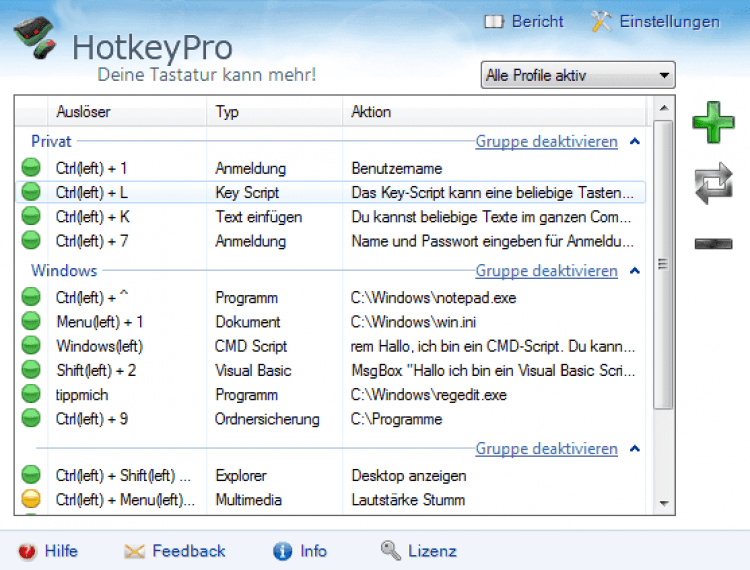The width and height of the screenshot is (750, 570).
Task: Click the green plus add hotkey icon
Action: pyautogui.click(x=713, y=122)
